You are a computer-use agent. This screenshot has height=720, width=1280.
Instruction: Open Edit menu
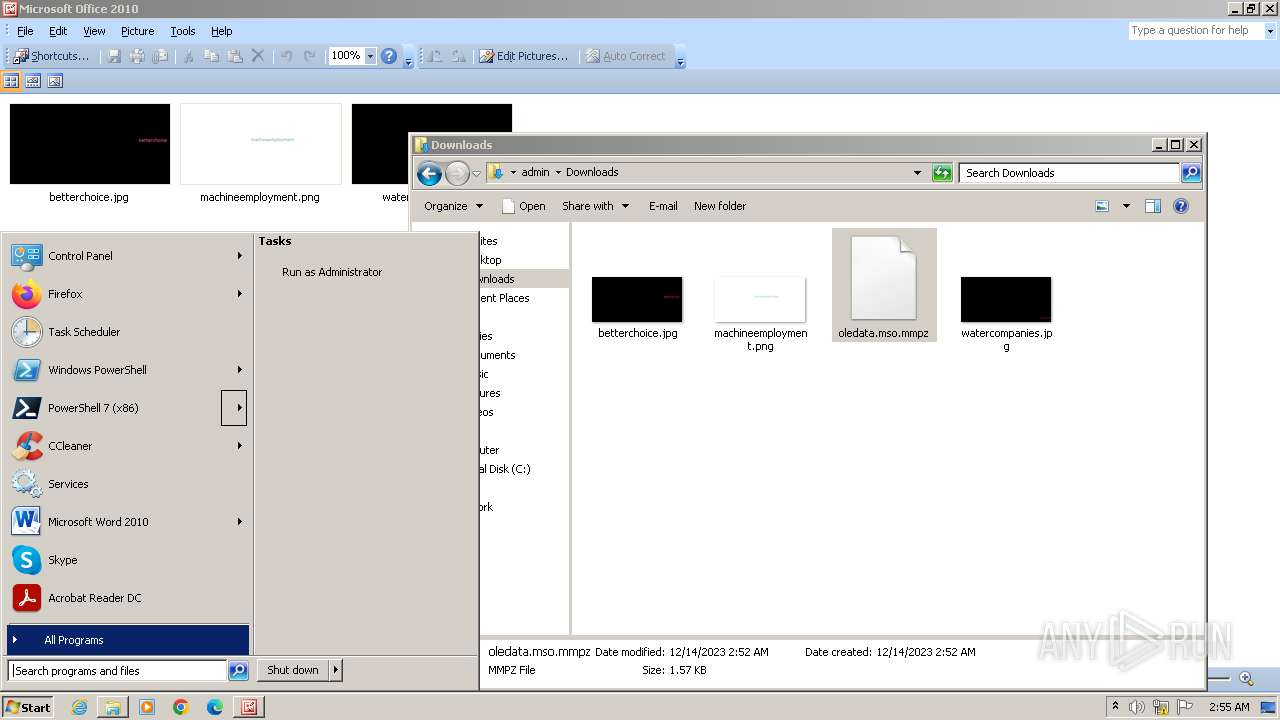[58, 31]
